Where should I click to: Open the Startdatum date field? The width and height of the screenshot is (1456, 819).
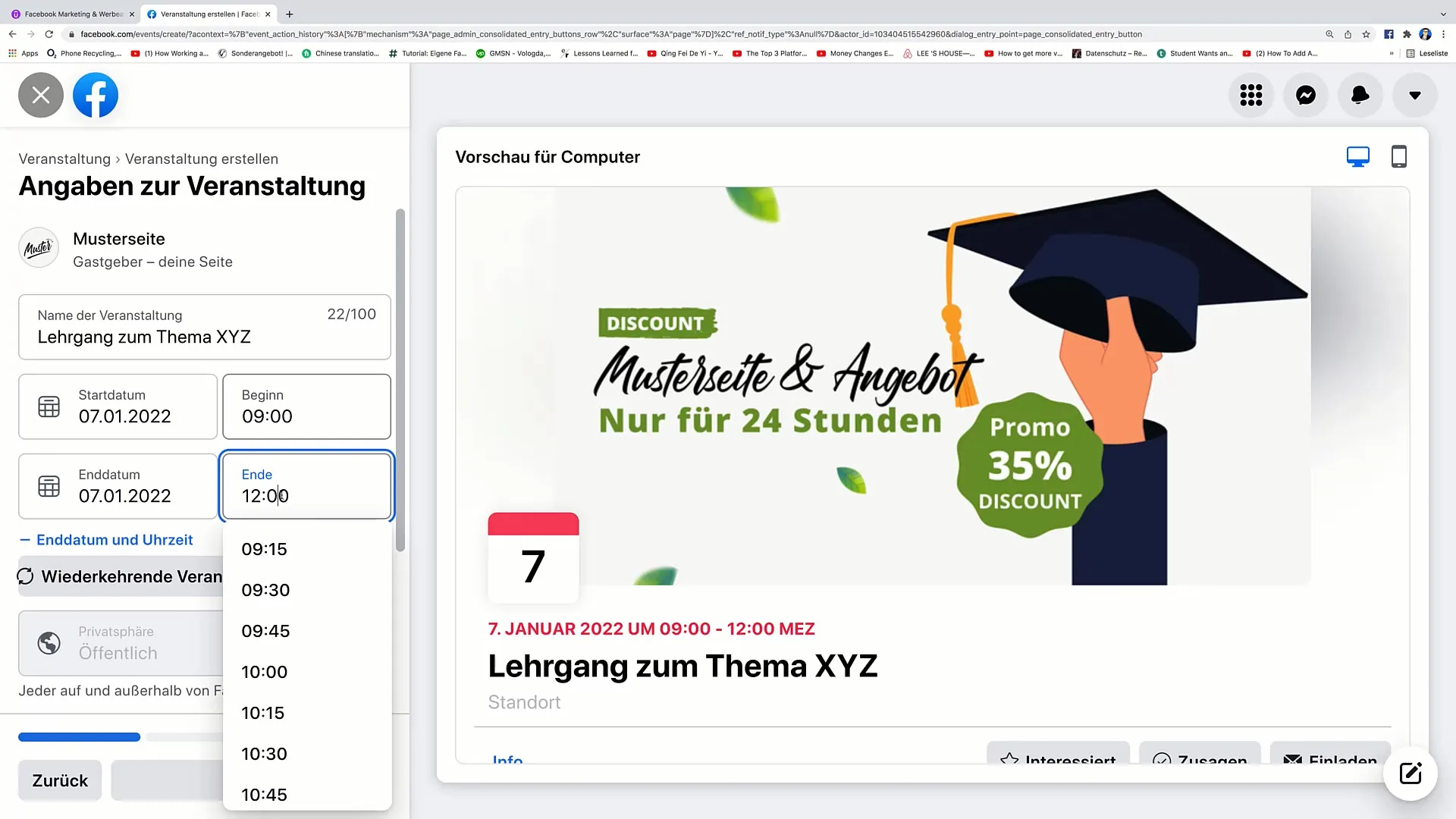pos(118,406)
